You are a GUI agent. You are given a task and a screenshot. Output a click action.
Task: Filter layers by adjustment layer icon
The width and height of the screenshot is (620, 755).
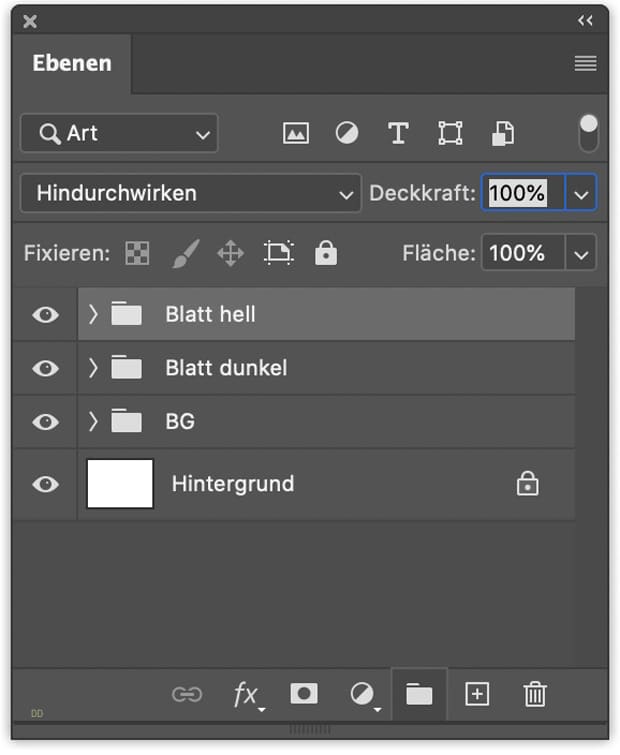pyautogui.click(x=347, y=133)
